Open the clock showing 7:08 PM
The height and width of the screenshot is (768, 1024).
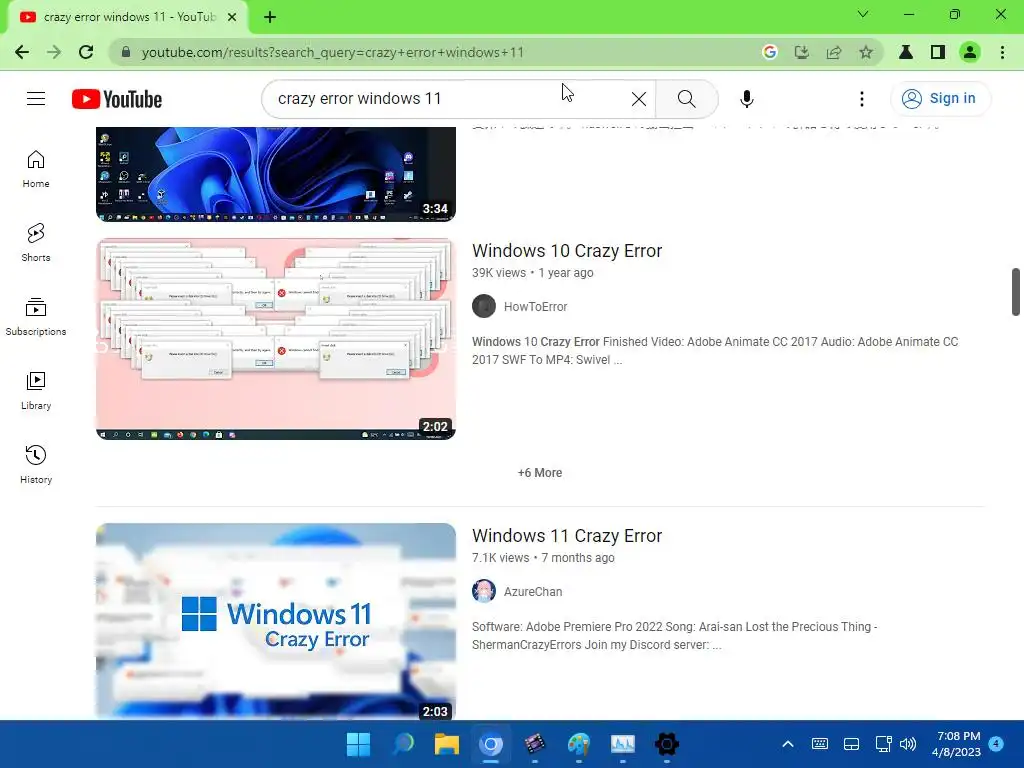pyautogui.click(x=957, y=744)
